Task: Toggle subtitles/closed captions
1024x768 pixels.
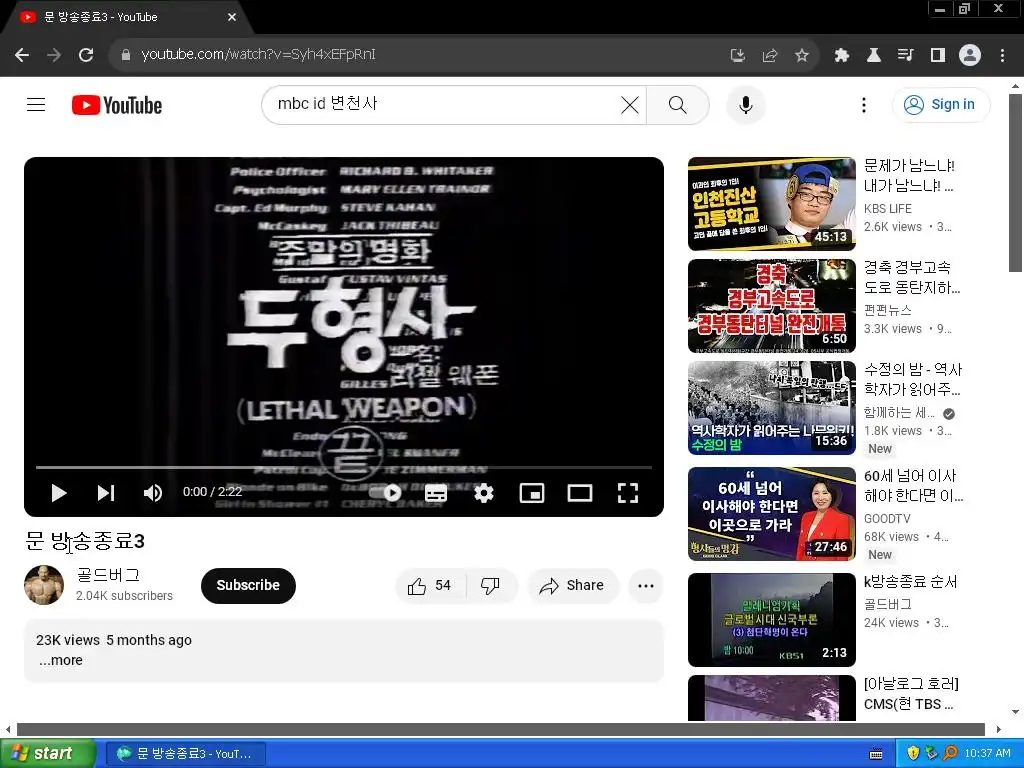Action: tap(436, 493)
